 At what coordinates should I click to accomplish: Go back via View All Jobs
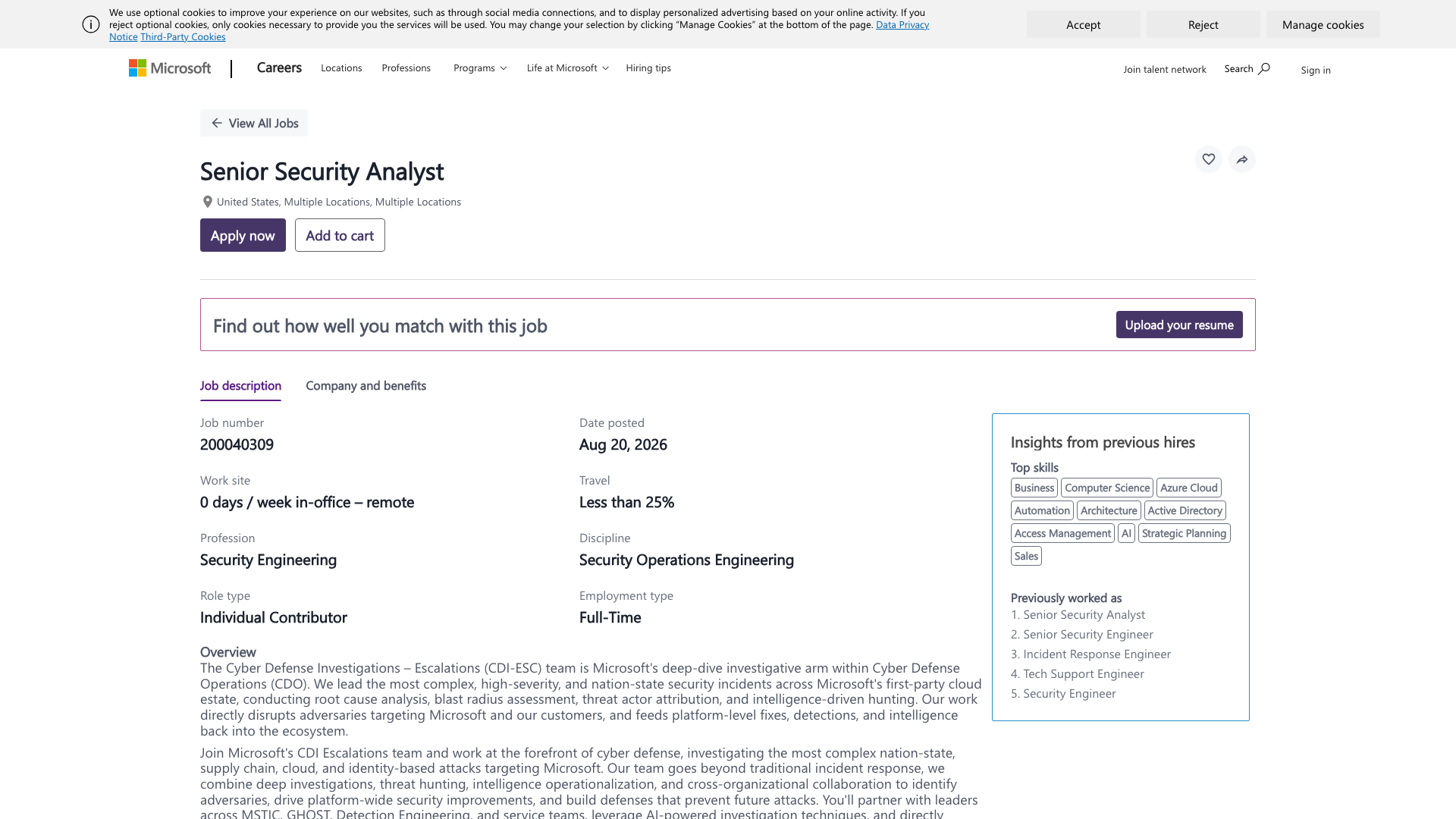[x=254, y=123]
